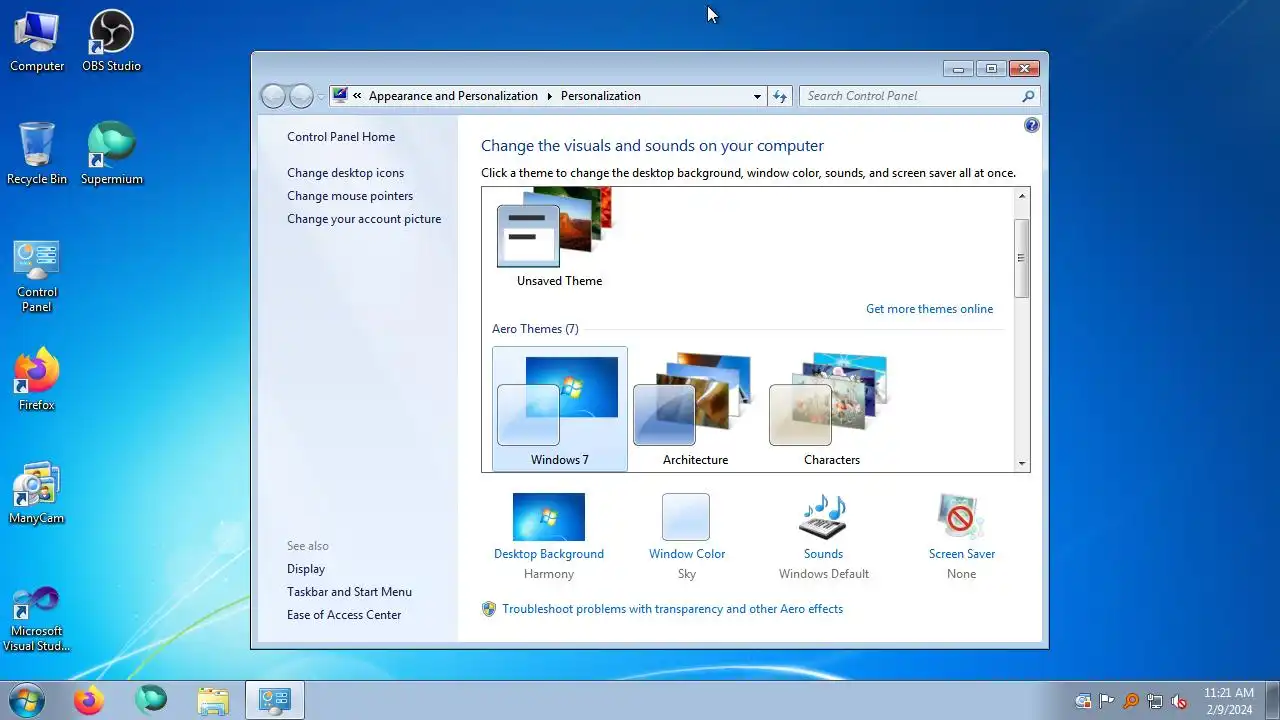Launch Firefox from the taskbar
The width and height of the screenshot is (1280, 720).
pyautogui.click(x=89, y=700)
